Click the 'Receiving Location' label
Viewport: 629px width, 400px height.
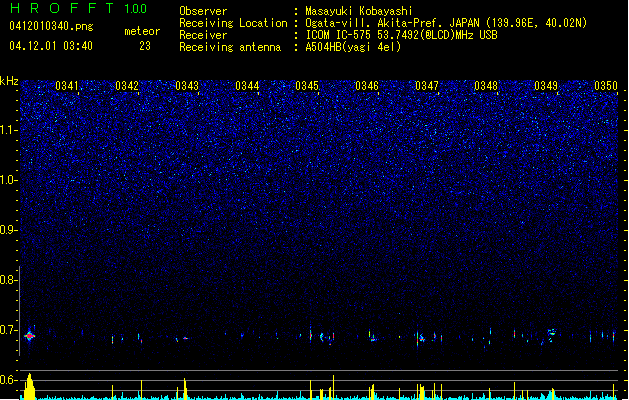(233, 23)
